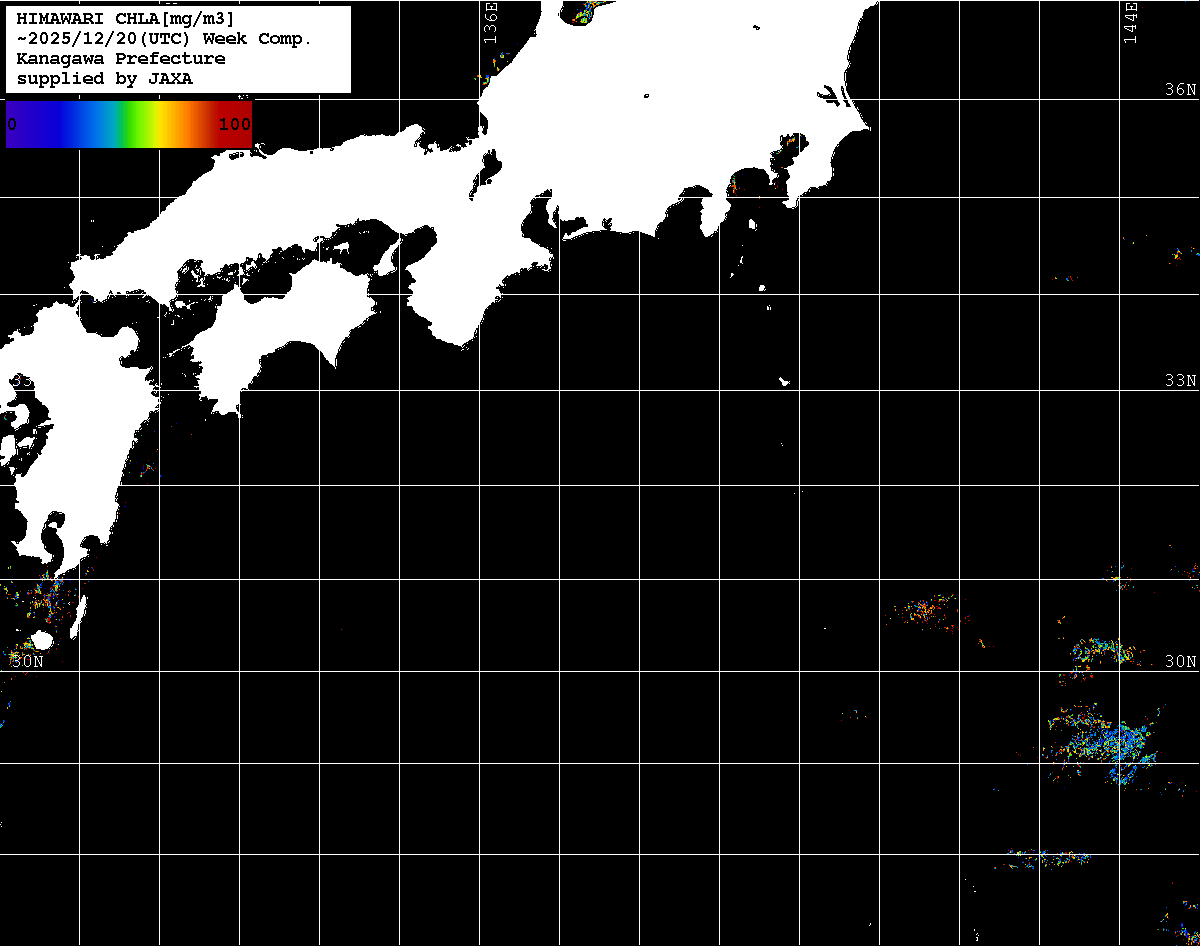Click the 33N label on the right edge
The width and height of the screenshot is (1200, 946).
click(x=1180, y=381)
